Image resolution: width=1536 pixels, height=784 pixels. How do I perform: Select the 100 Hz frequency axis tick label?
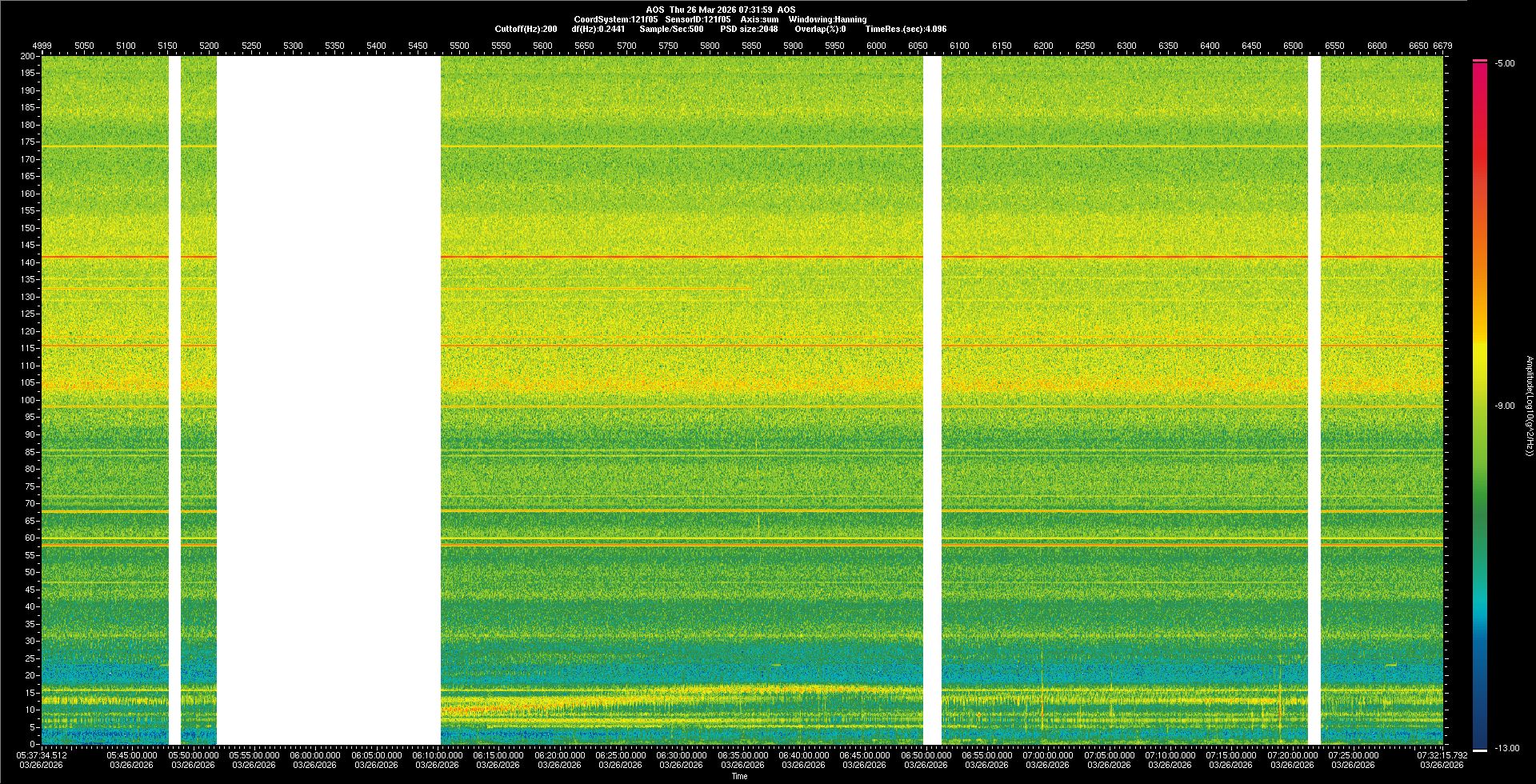(x=28, y=400)
